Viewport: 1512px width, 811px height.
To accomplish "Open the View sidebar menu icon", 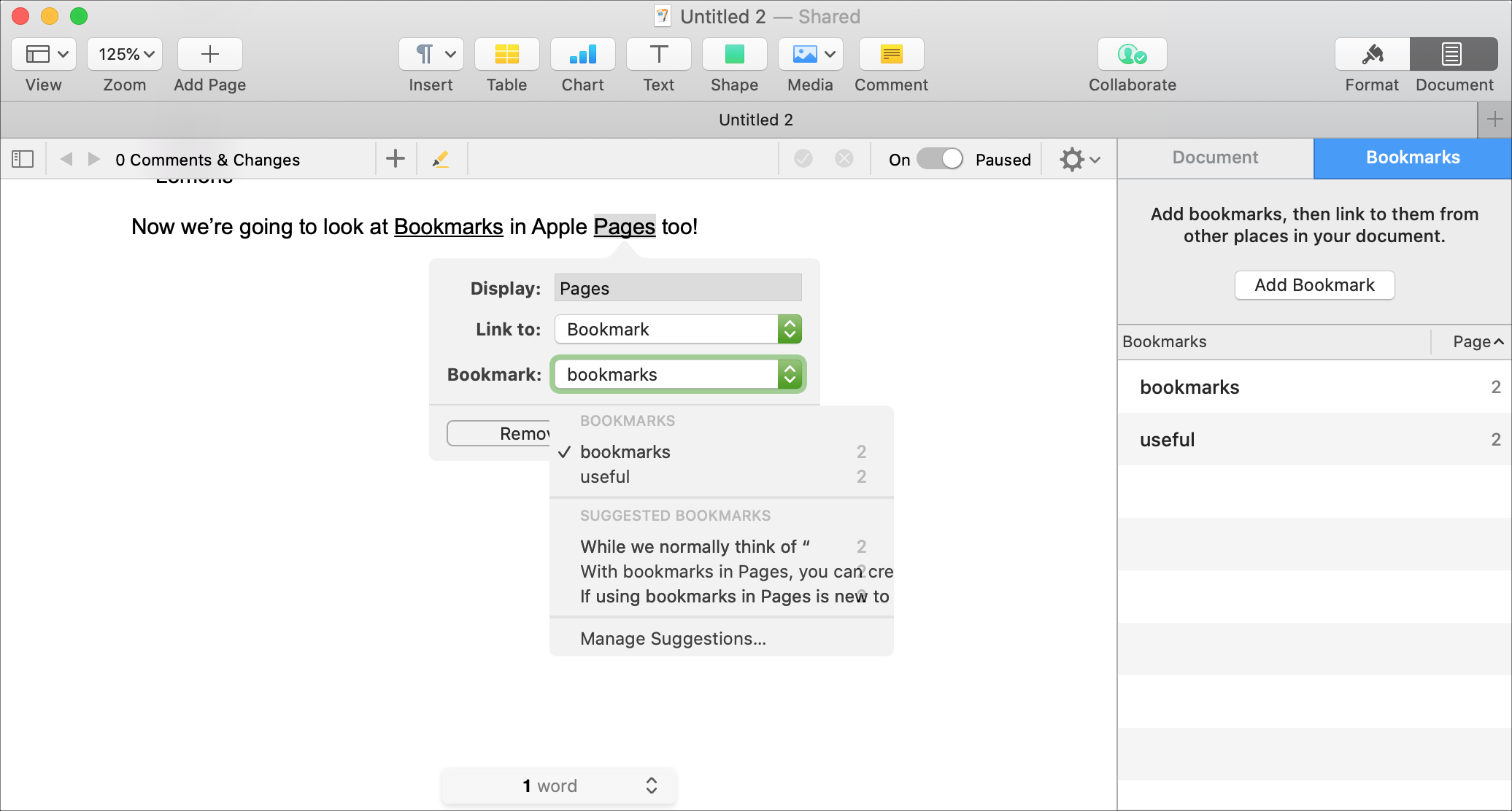I will click(44, 54).
